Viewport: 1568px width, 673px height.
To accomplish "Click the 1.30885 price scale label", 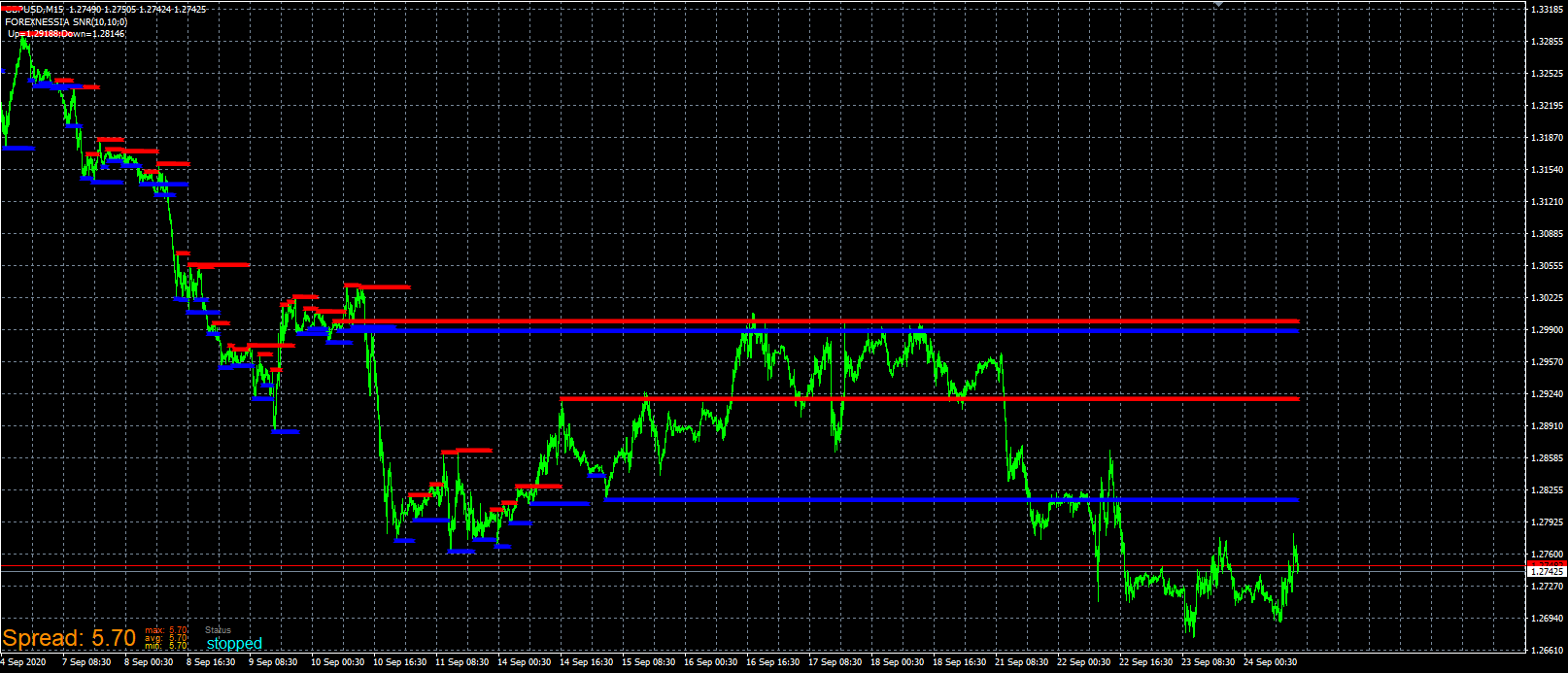I will pos(1547,234).
